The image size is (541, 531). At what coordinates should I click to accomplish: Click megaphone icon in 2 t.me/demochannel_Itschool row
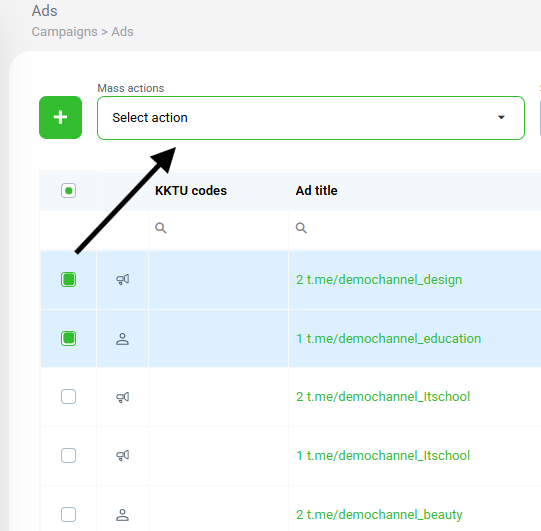pyautogui.click(x=122, y=397)
